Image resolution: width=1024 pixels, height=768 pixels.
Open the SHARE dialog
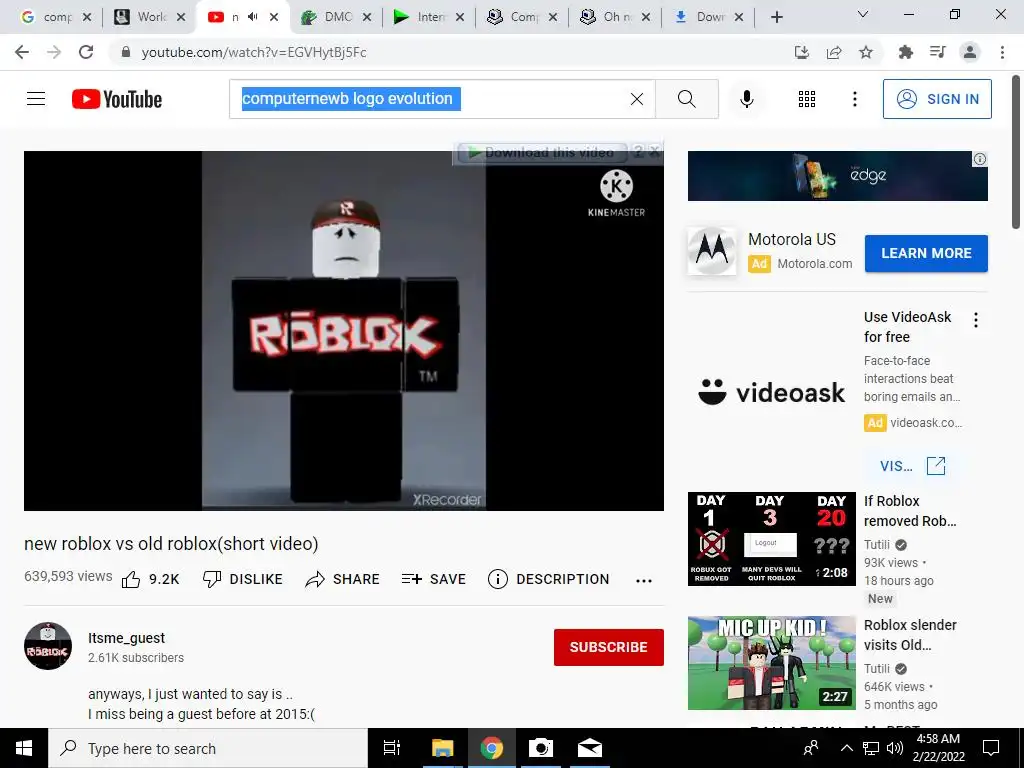342,579
